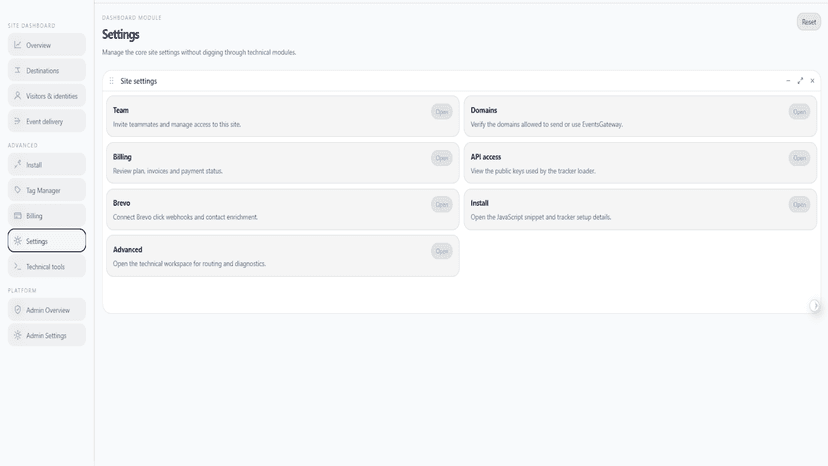
Task: Click the Reset button
Action: (808, 22)
